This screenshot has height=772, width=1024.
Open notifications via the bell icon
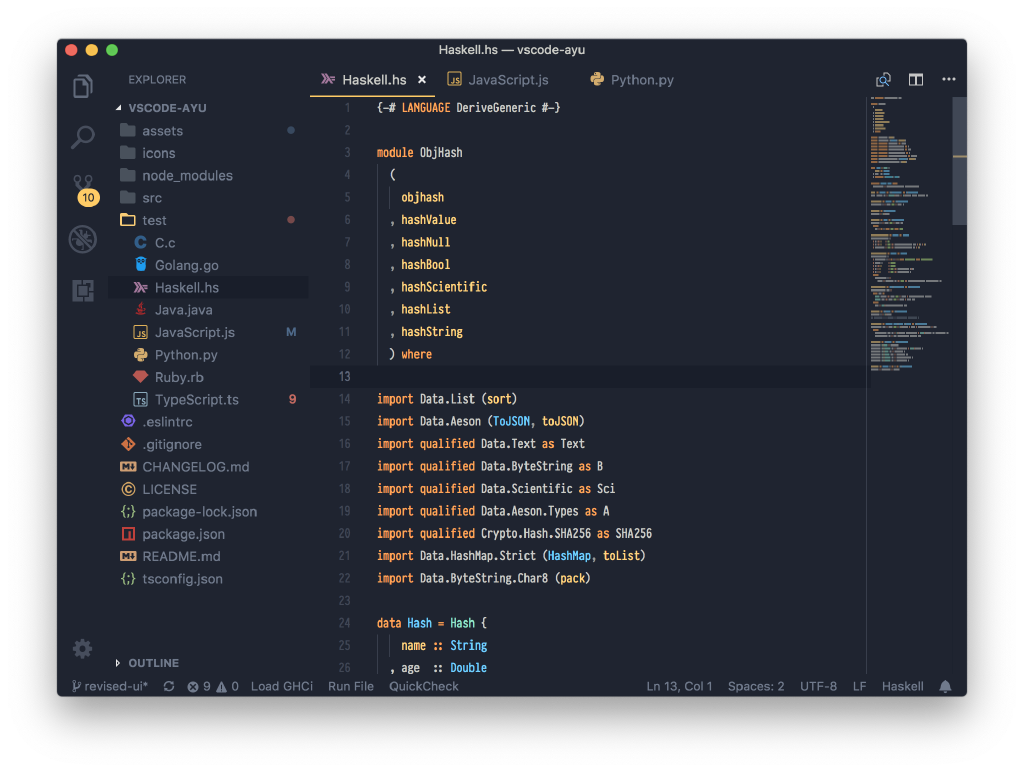click(944, 686)
